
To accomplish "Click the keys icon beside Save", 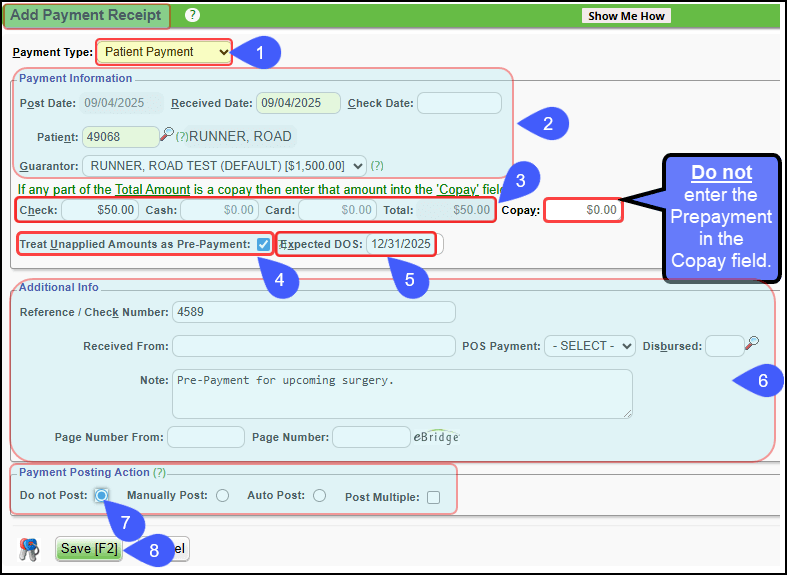I will coord(30,549).
